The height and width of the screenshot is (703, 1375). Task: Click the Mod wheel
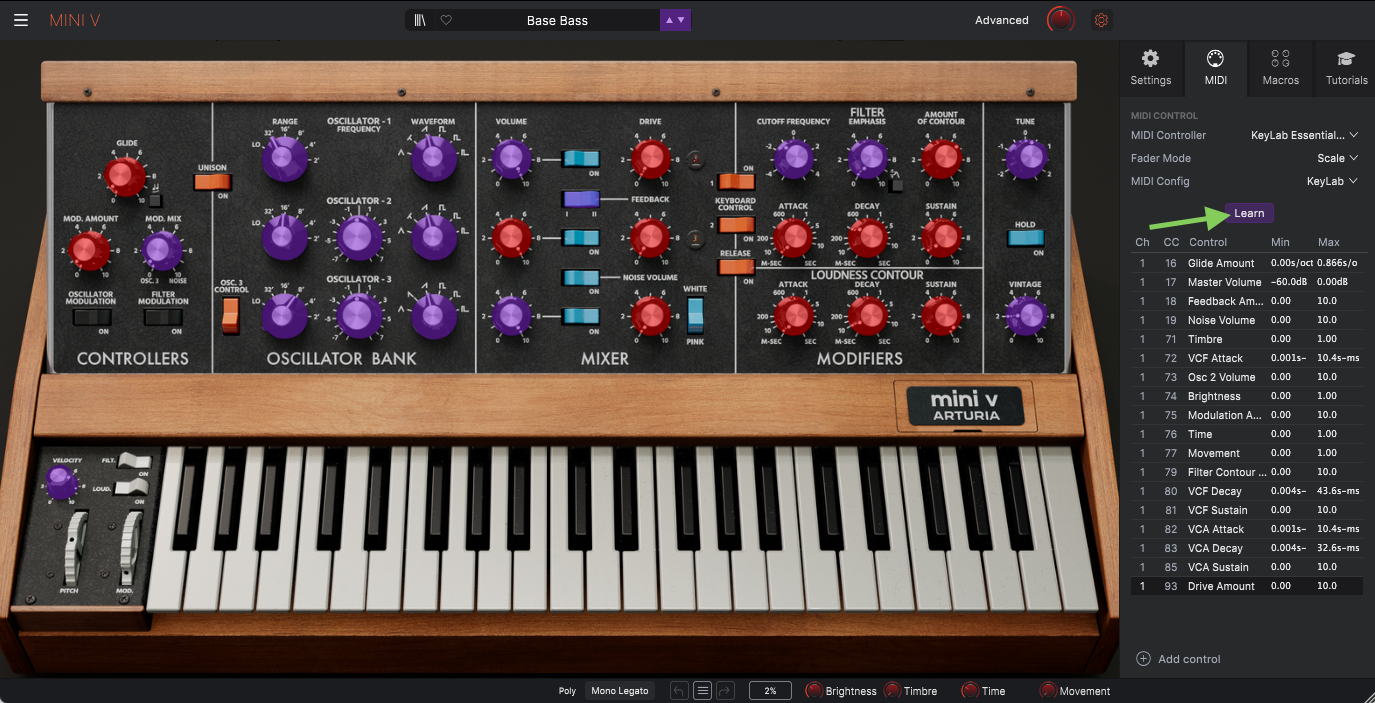[129, 549]
